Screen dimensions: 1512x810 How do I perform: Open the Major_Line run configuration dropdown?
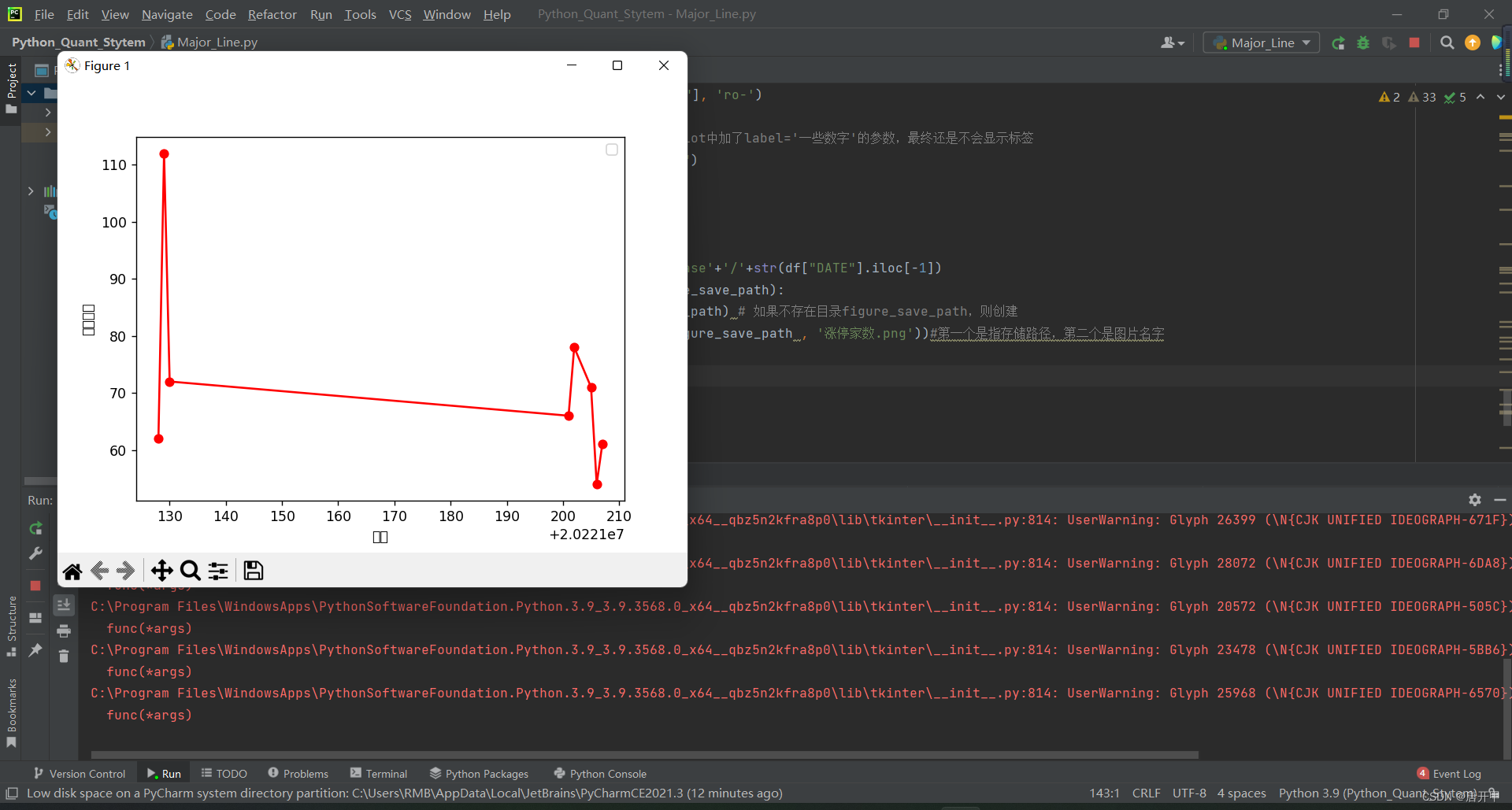(x=1262, y=43)
